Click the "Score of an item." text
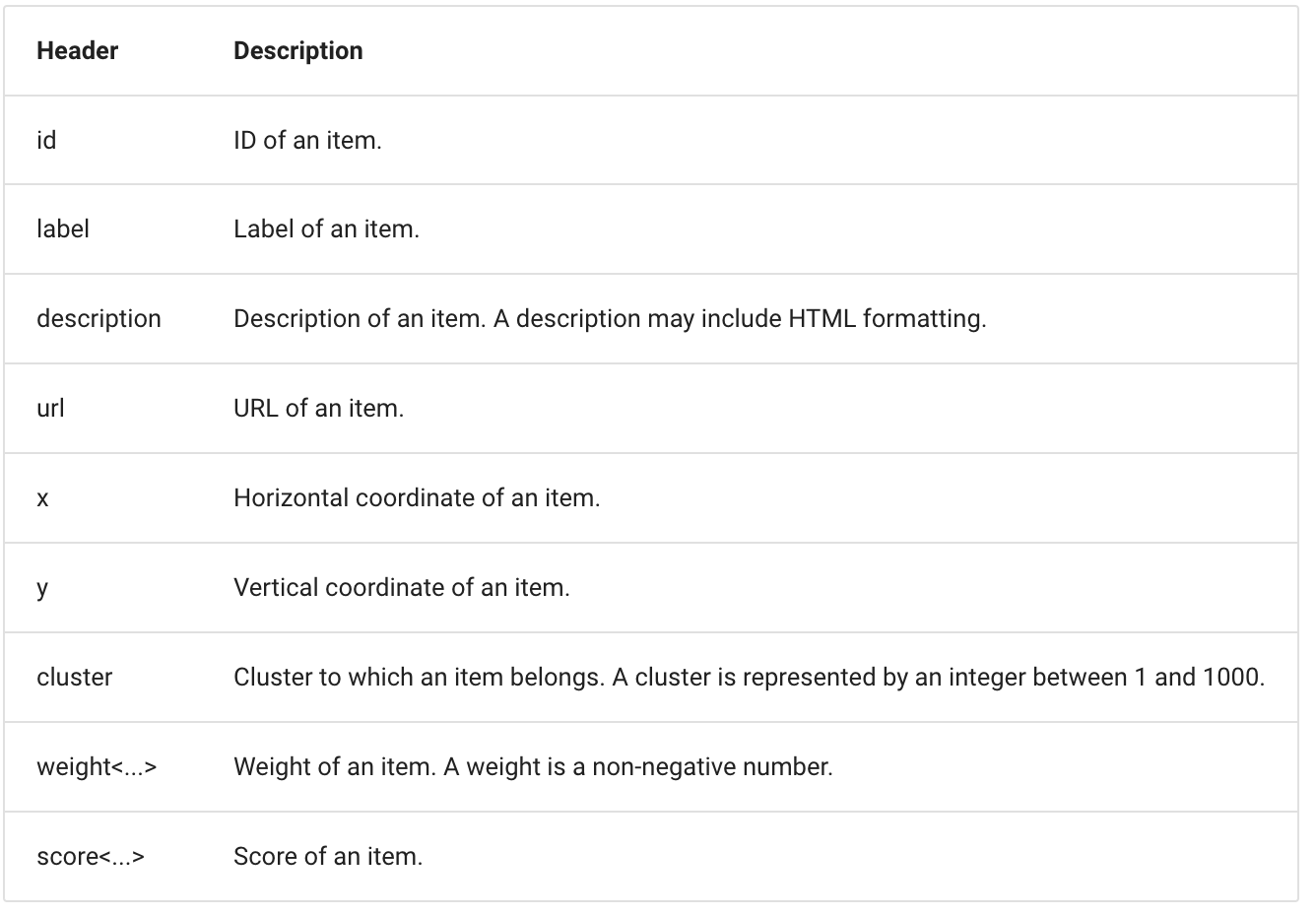Screen dimensions: 1316x916 pyautogui.click(x=328, y=857)
